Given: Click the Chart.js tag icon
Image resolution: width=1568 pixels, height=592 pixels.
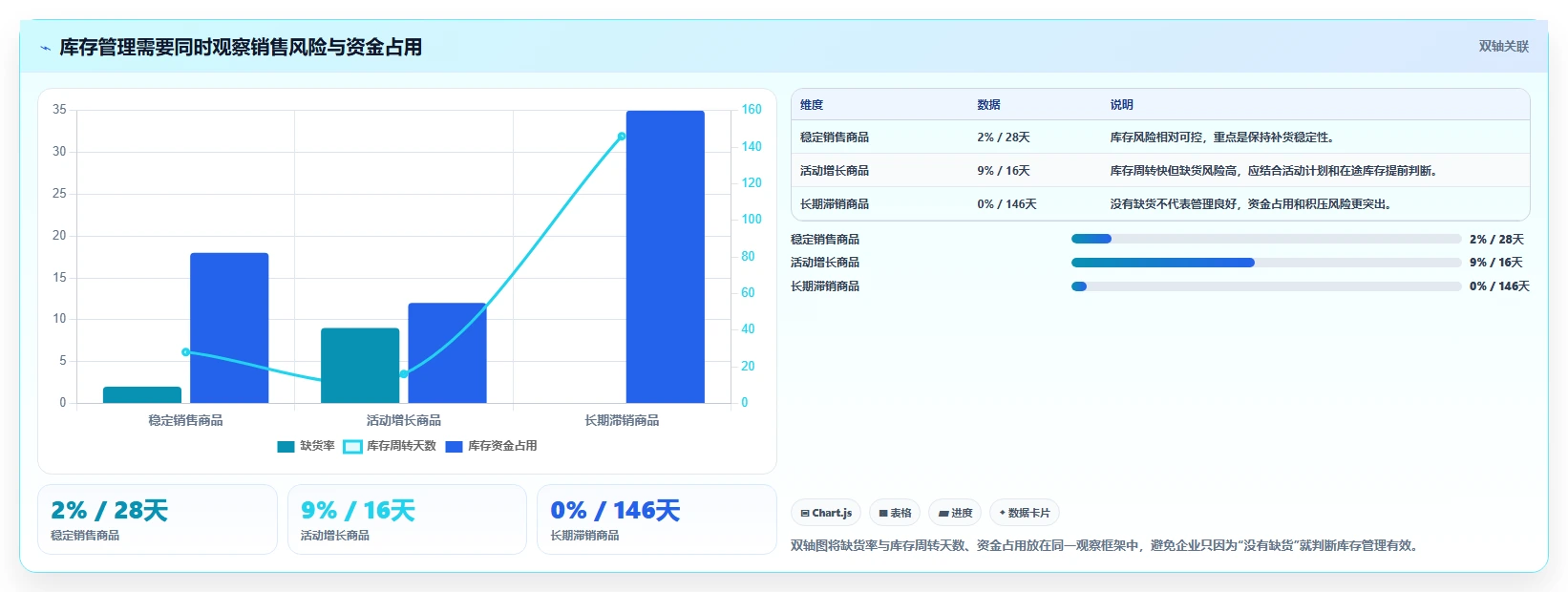Looking at the screenshot, I should pyautogui.click(x=805, y=514).
